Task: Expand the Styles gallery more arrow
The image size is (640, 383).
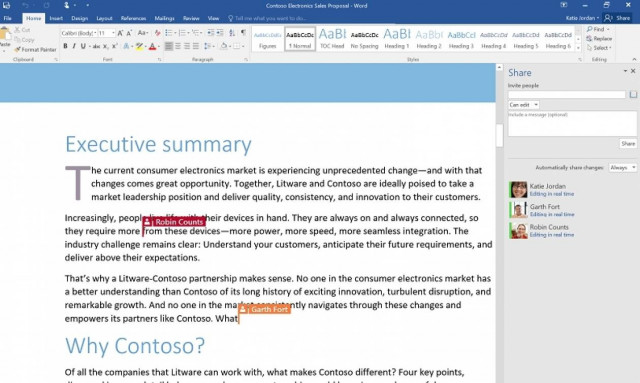Action: 578,48
